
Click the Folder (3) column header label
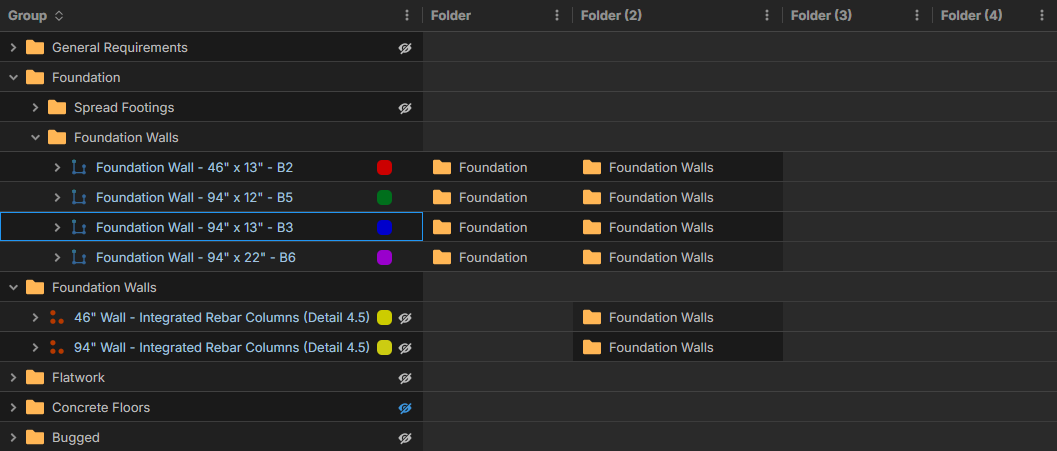click(x=821, y=16)
